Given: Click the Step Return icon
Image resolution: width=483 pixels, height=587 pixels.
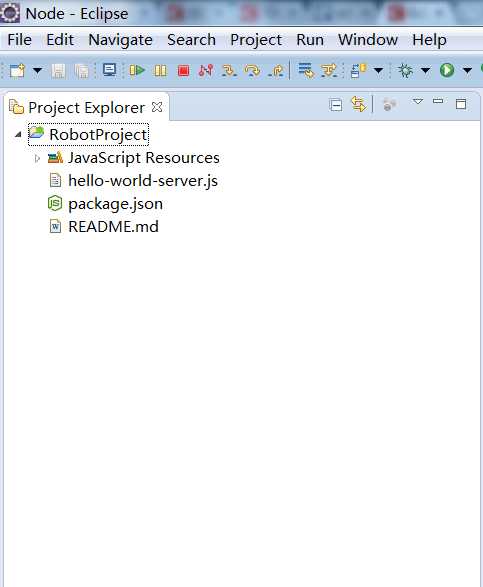Looking at the screenshot, I should point(276,70).
